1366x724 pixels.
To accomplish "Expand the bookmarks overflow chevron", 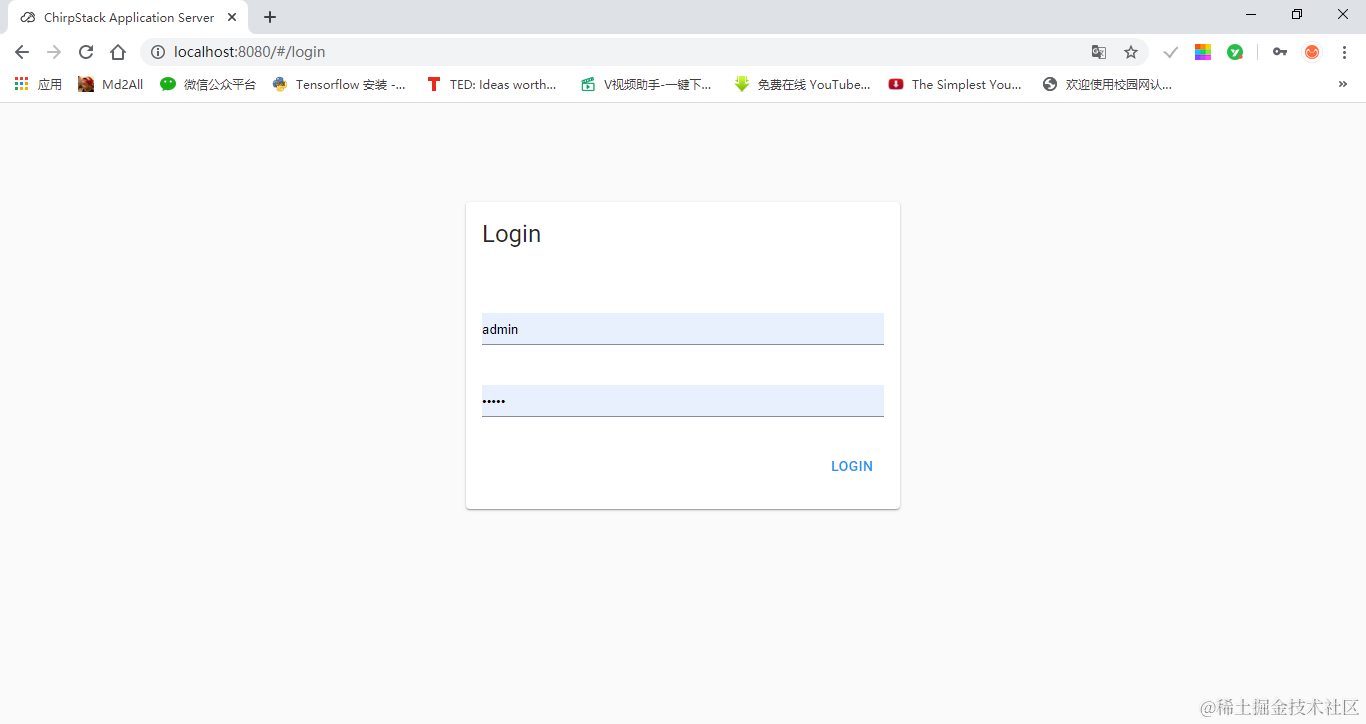I will pyautogui.click(x=1343, y=85).
